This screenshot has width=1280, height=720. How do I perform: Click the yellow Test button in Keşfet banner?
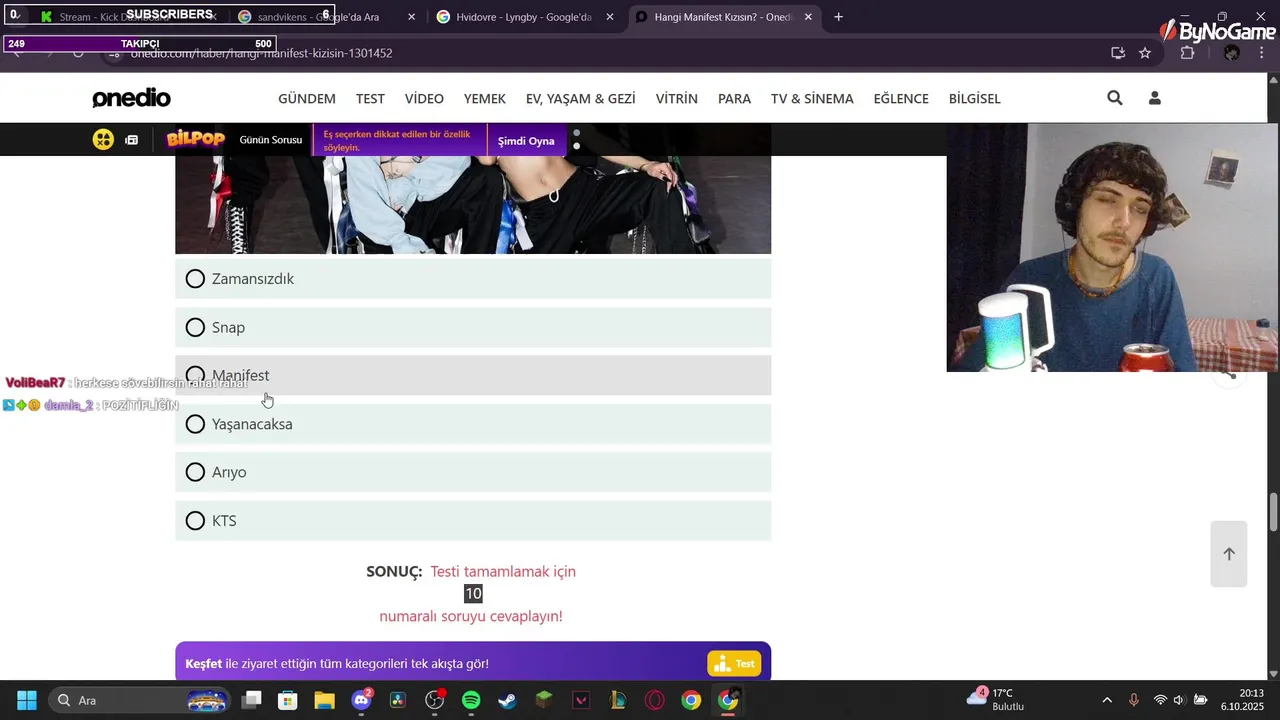pos(734,664)
